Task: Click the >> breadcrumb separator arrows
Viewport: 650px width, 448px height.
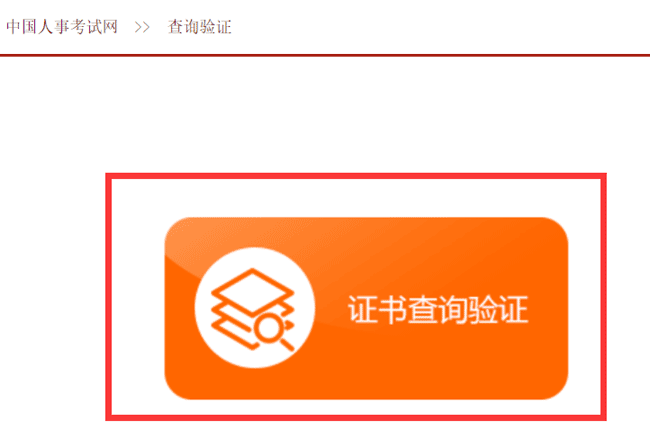Action: (x=142, y=27)
